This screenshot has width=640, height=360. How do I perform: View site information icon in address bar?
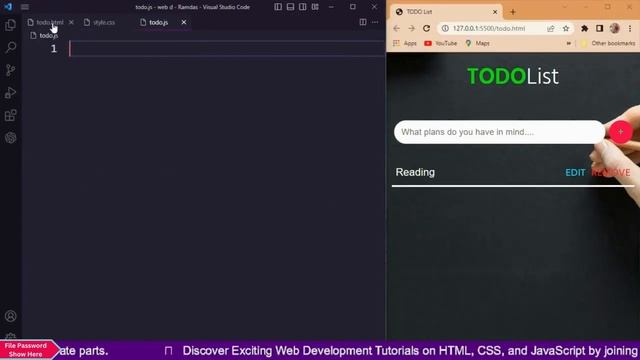coord(445,28)
